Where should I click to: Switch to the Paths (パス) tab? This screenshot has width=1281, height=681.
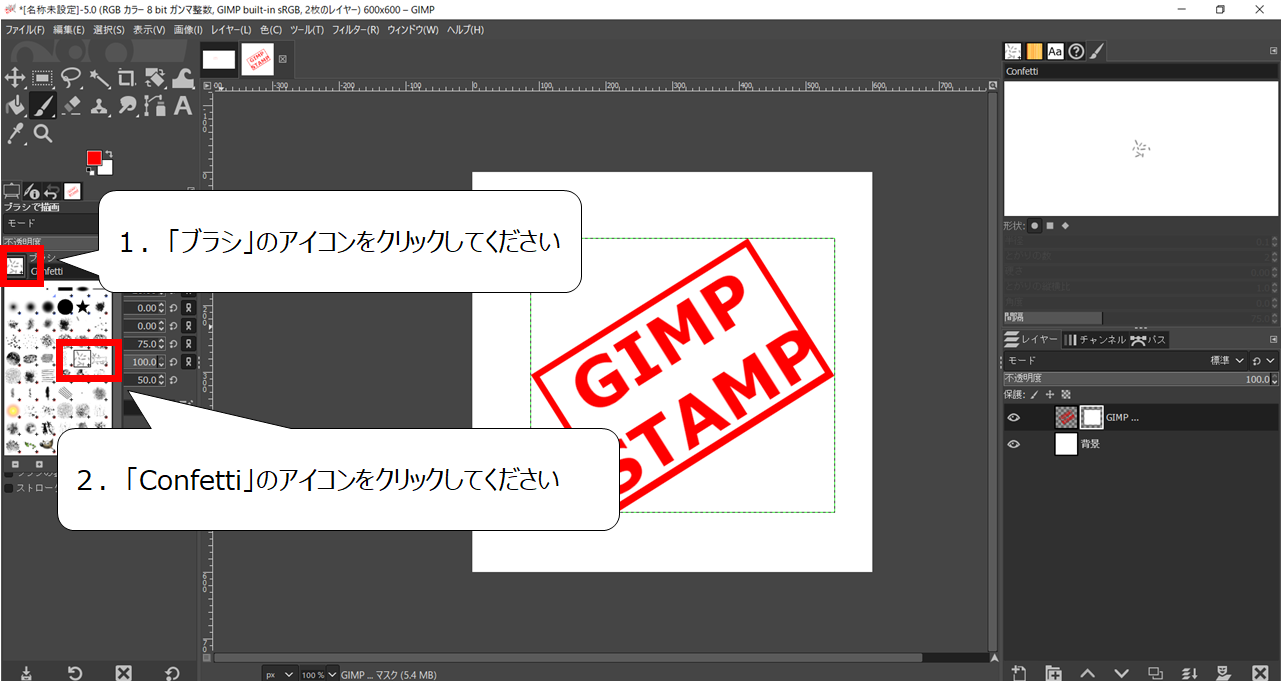pyautogui.click(x=1149, y=340)
